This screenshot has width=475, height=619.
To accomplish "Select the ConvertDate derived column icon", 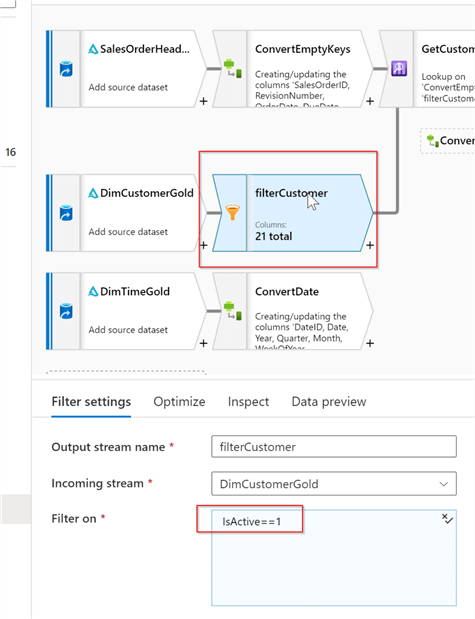I will tap(233, 311).
